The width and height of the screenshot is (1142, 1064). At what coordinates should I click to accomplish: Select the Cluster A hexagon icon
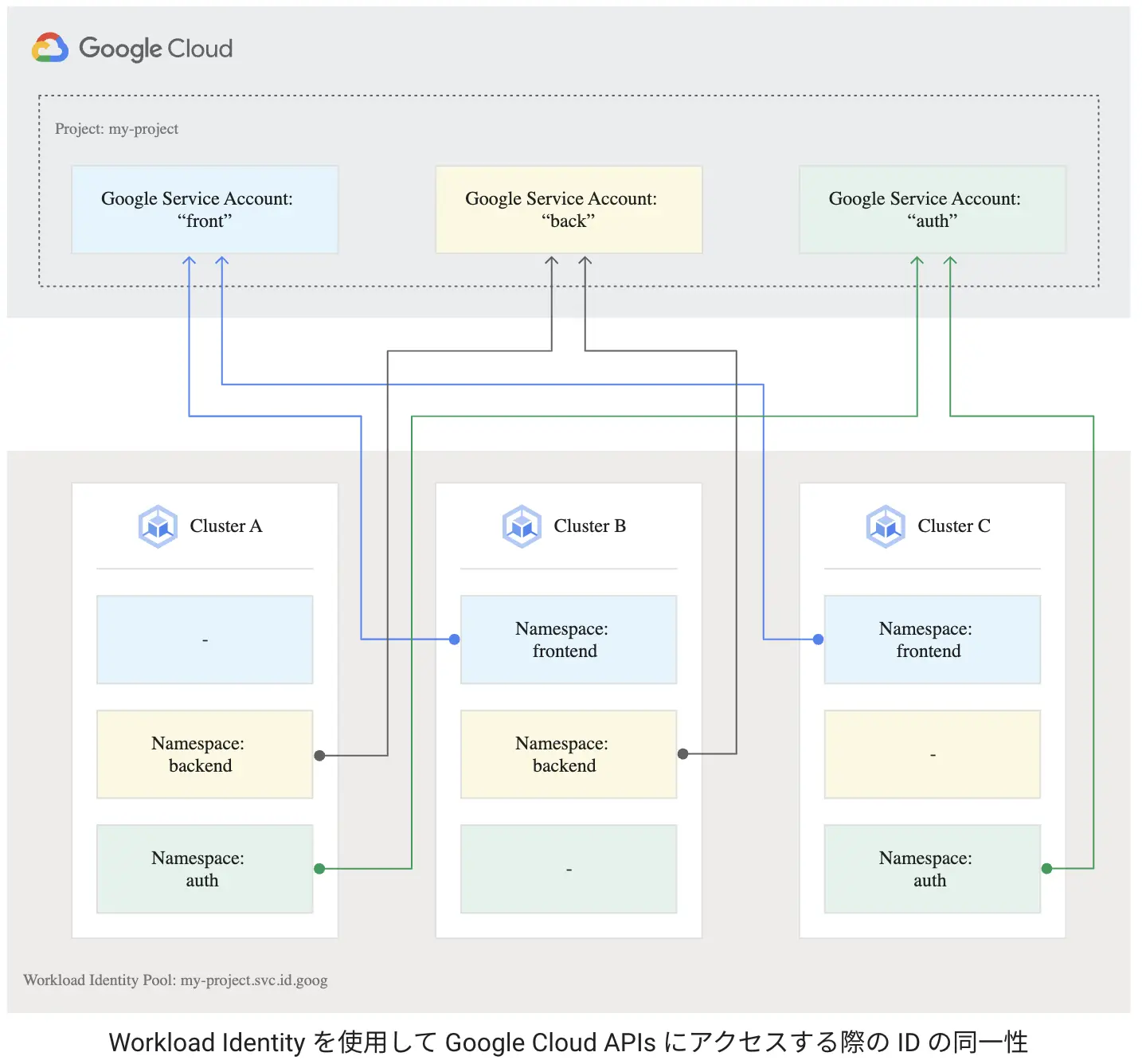tap(158, 526)
